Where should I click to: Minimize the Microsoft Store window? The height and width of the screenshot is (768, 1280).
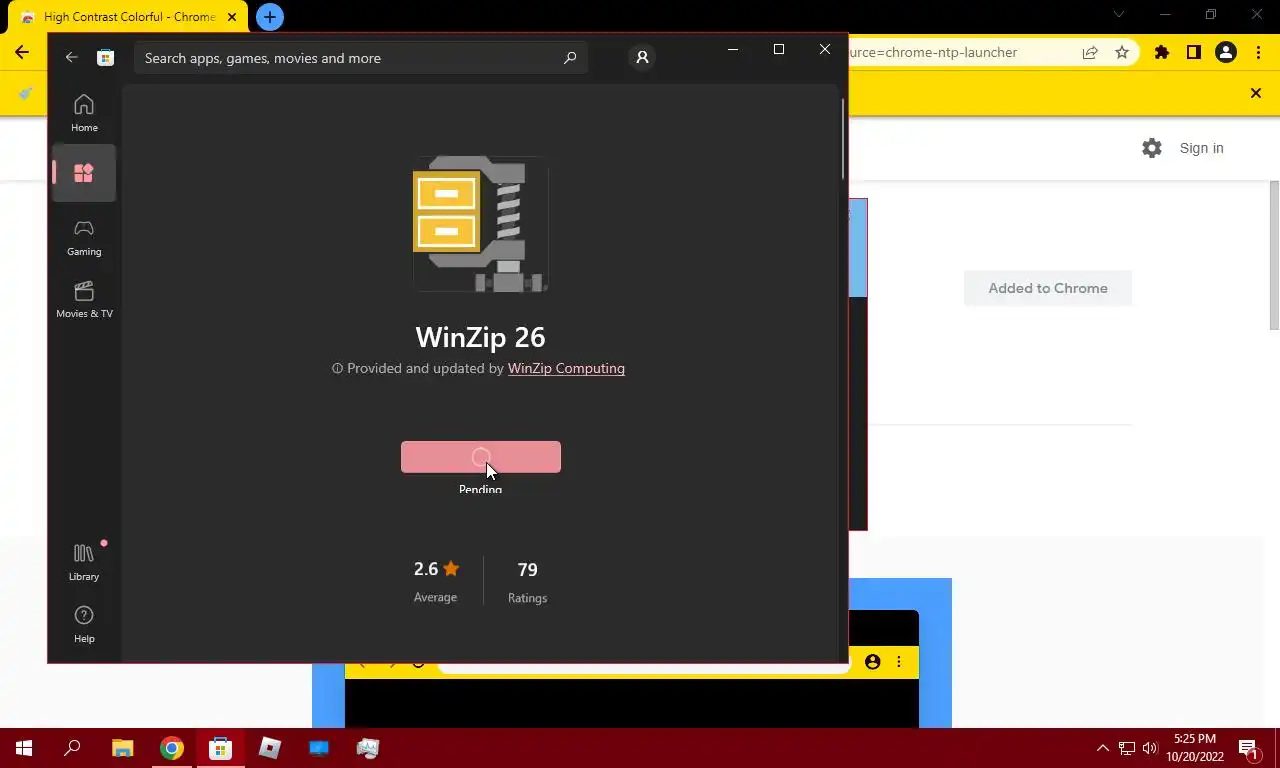tap(733, 49)
